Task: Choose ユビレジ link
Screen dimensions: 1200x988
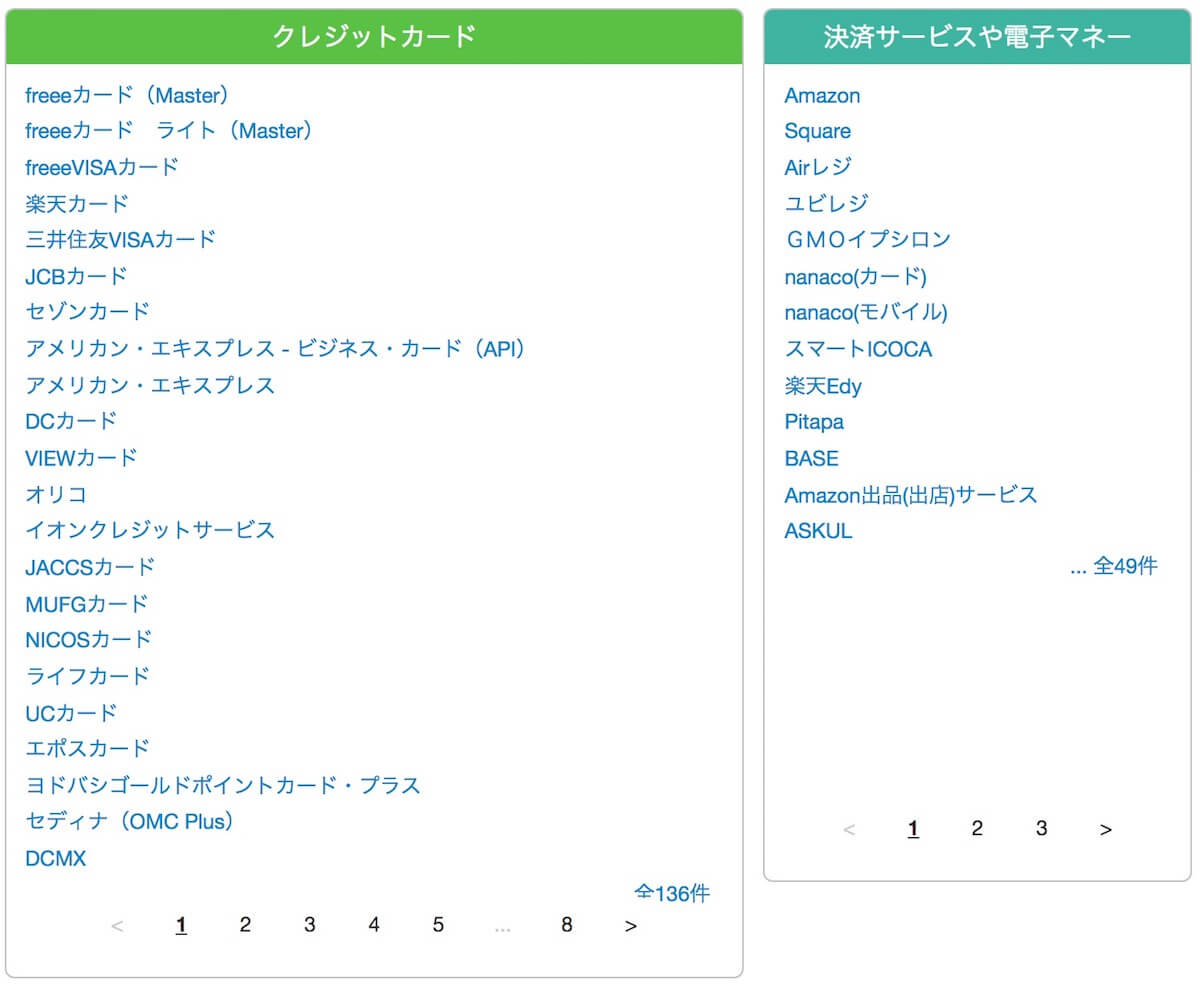Action: (826, 204)
